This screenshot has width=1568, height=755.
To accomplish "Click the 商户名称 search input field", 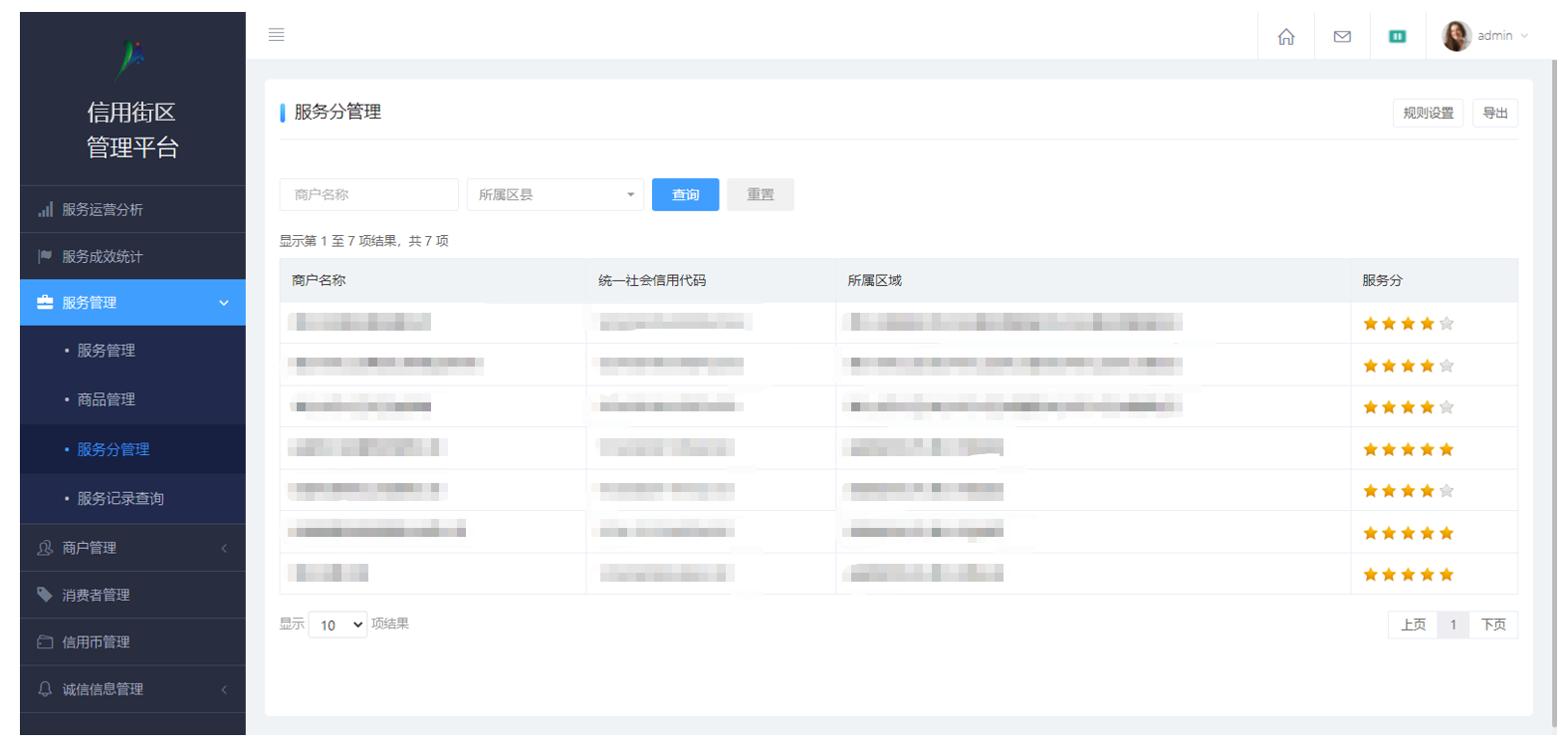I will click(x=368, y=195).
